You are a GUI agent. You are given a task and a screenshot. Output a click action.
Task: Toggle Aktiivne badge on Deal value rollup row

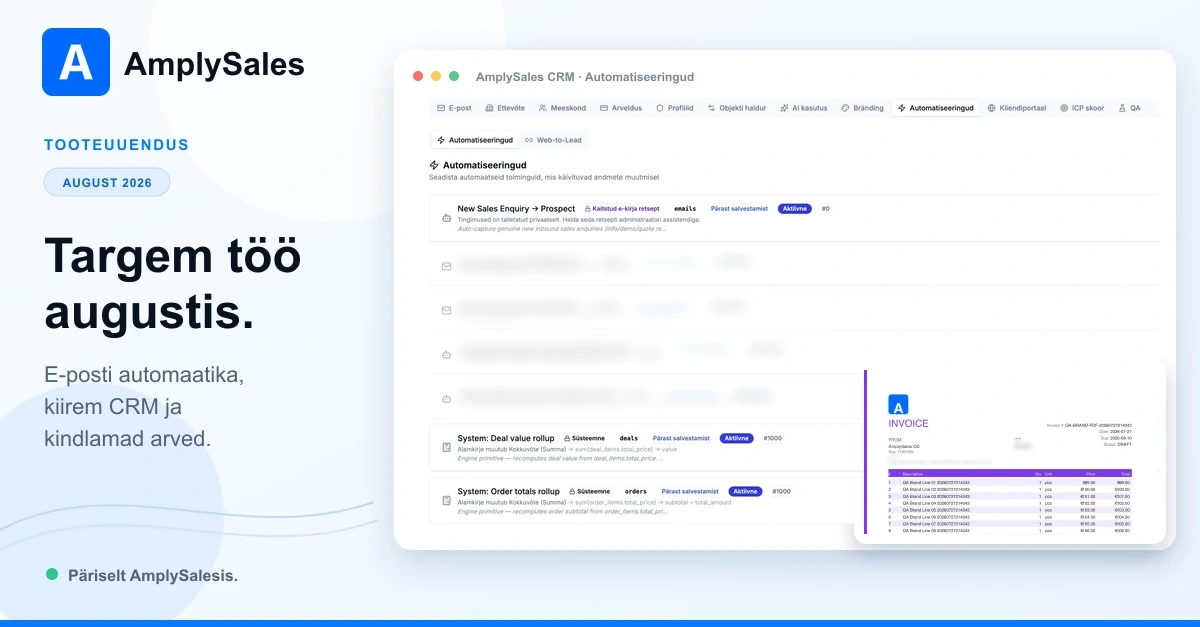pyautogui.click(x=737, y=438)
